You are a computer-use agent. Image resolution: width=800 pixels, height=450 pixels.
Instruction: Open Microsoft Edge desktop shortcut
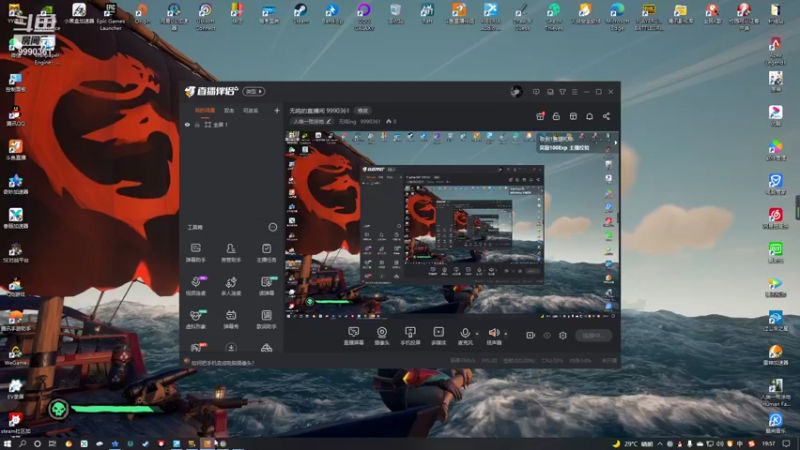[617, 16]
